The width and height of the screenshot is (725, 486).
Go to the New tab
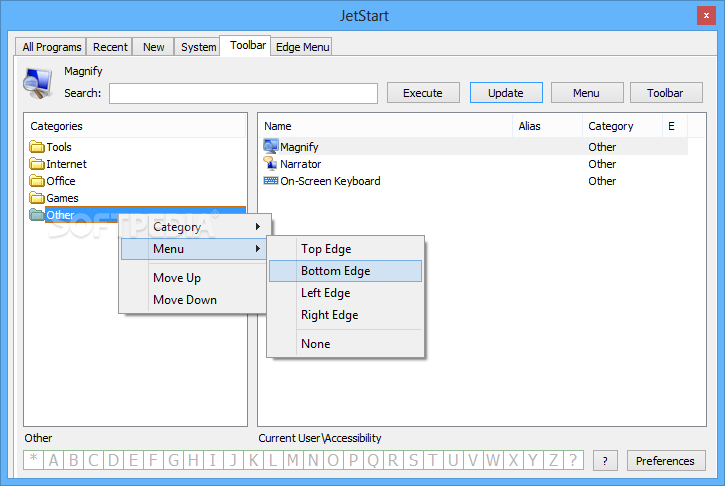point(154,47)
